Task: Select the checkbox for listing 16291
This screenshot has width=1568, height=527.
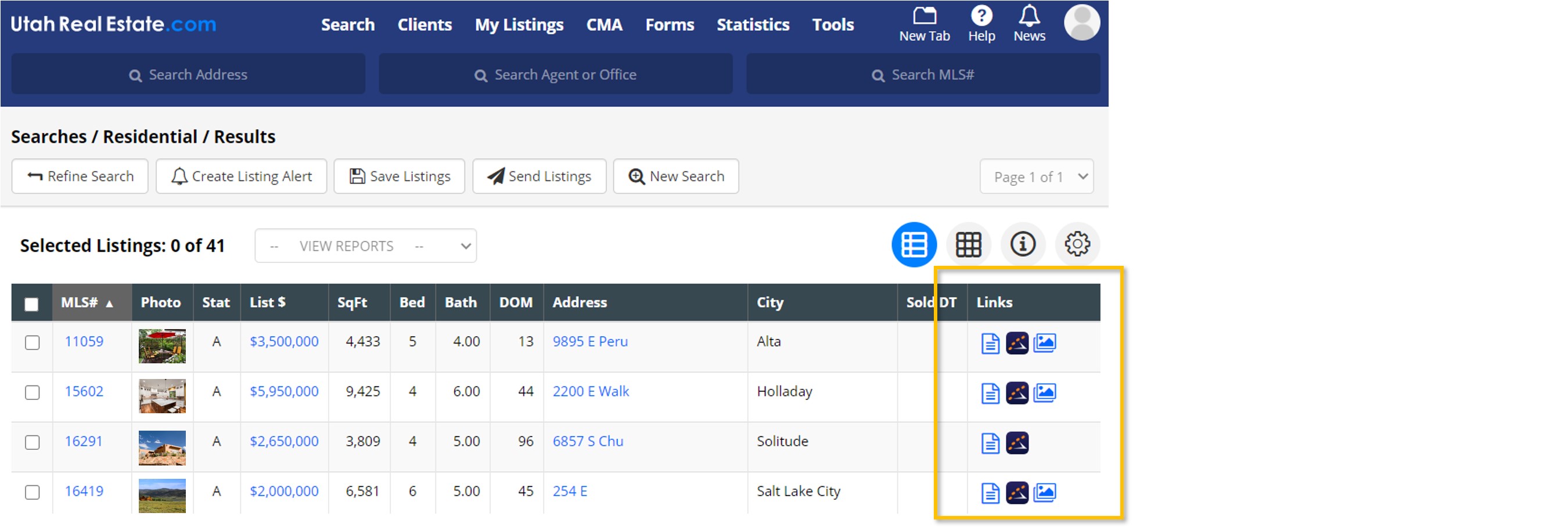Action: pos(33,442)
